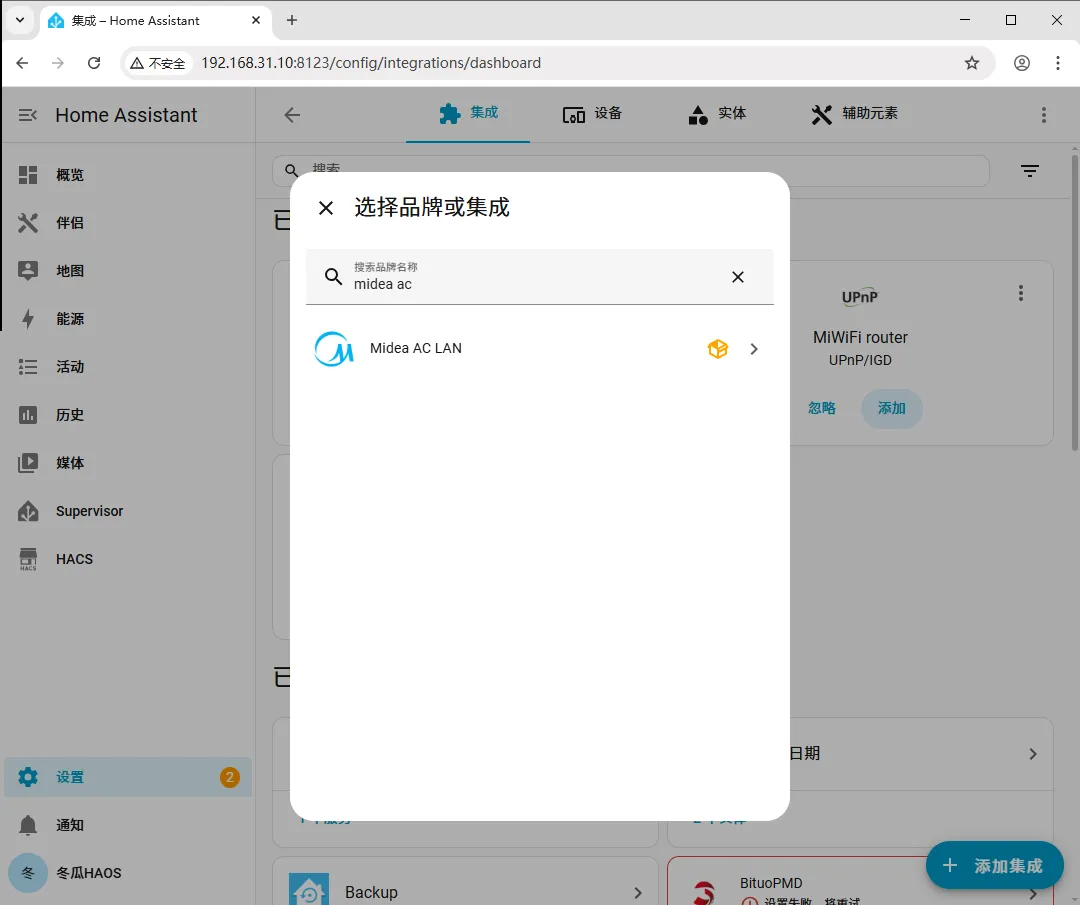Open the 地图 map page
This screenshot has width=1080, height=905.
127,271
